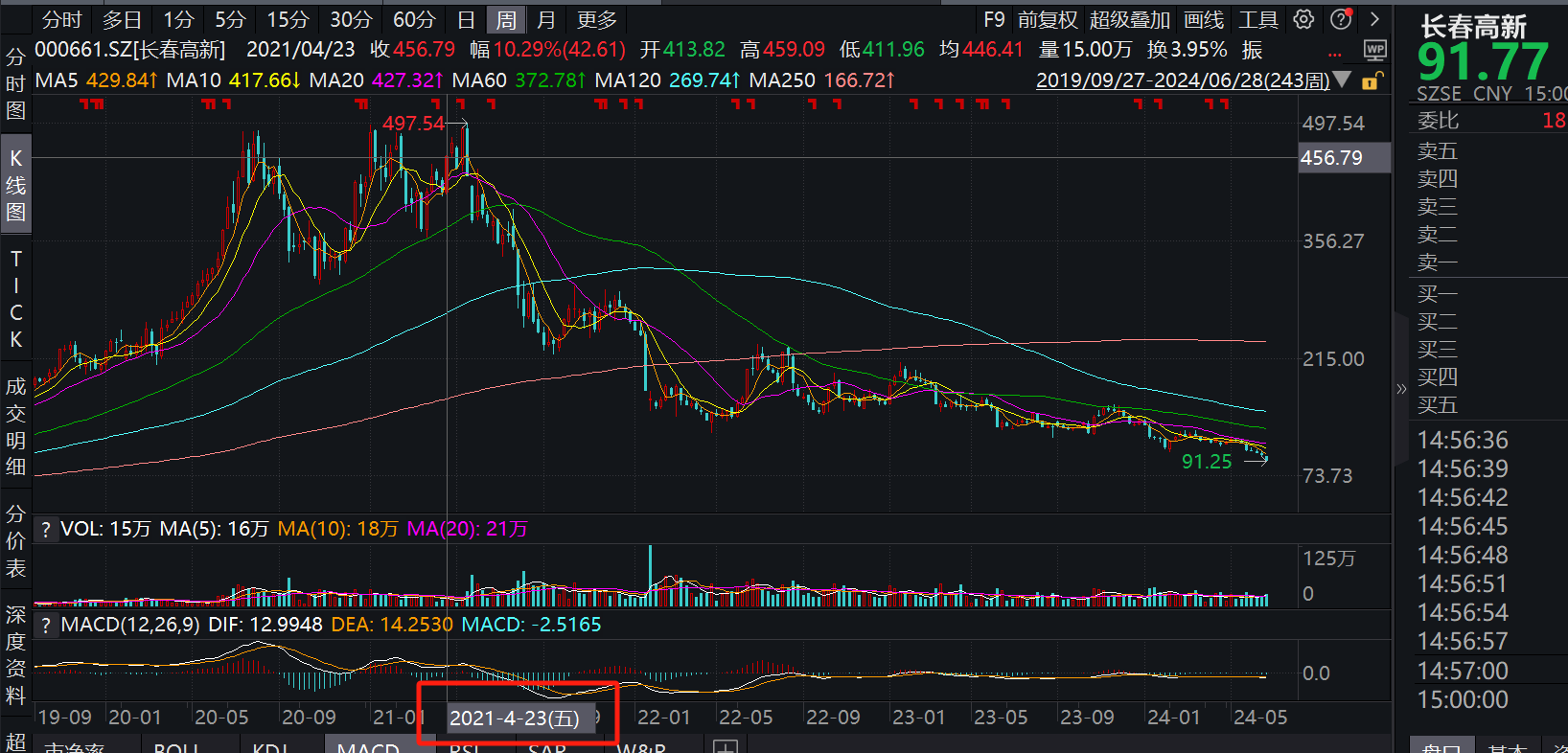Switch to 多日 period tab
Viewport: 1568px width, 753px height.
click(x=122, y=19)
